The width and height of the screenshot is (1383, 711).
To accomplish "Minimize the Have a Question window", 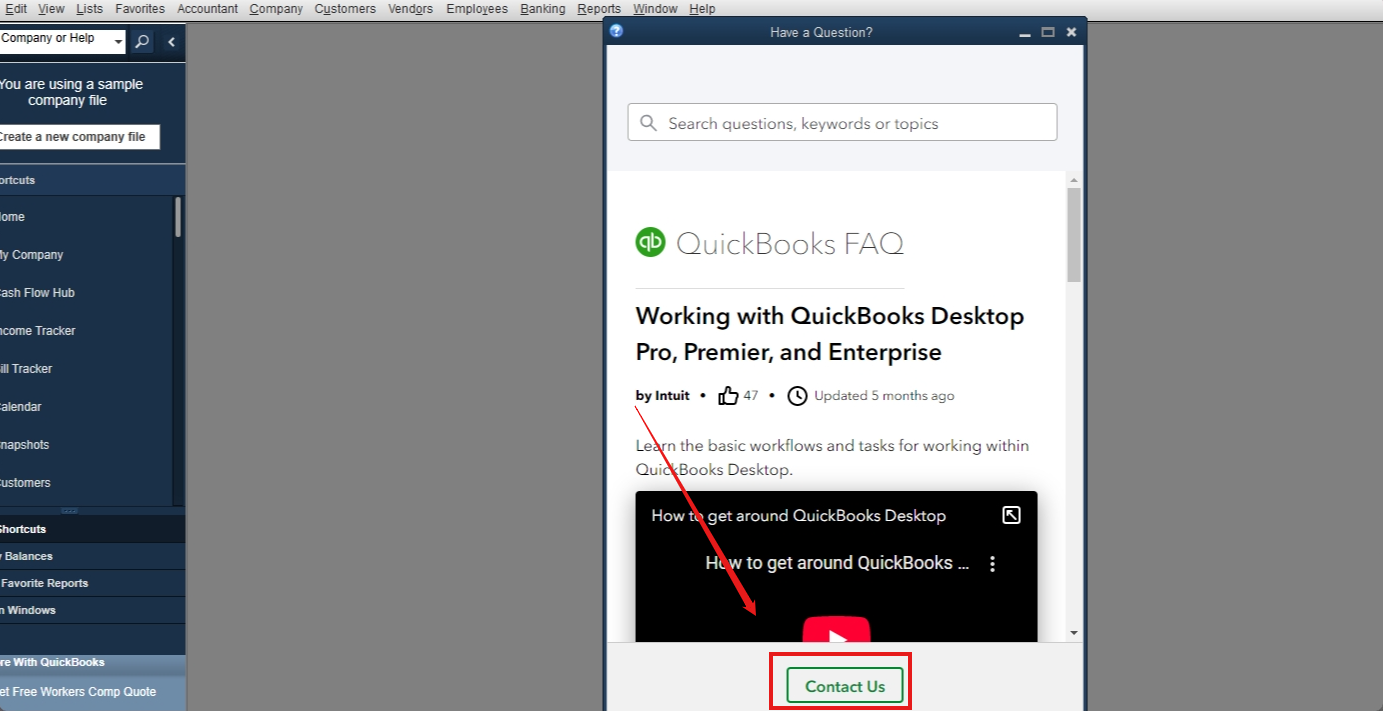I will click(x=1024, y=33).
